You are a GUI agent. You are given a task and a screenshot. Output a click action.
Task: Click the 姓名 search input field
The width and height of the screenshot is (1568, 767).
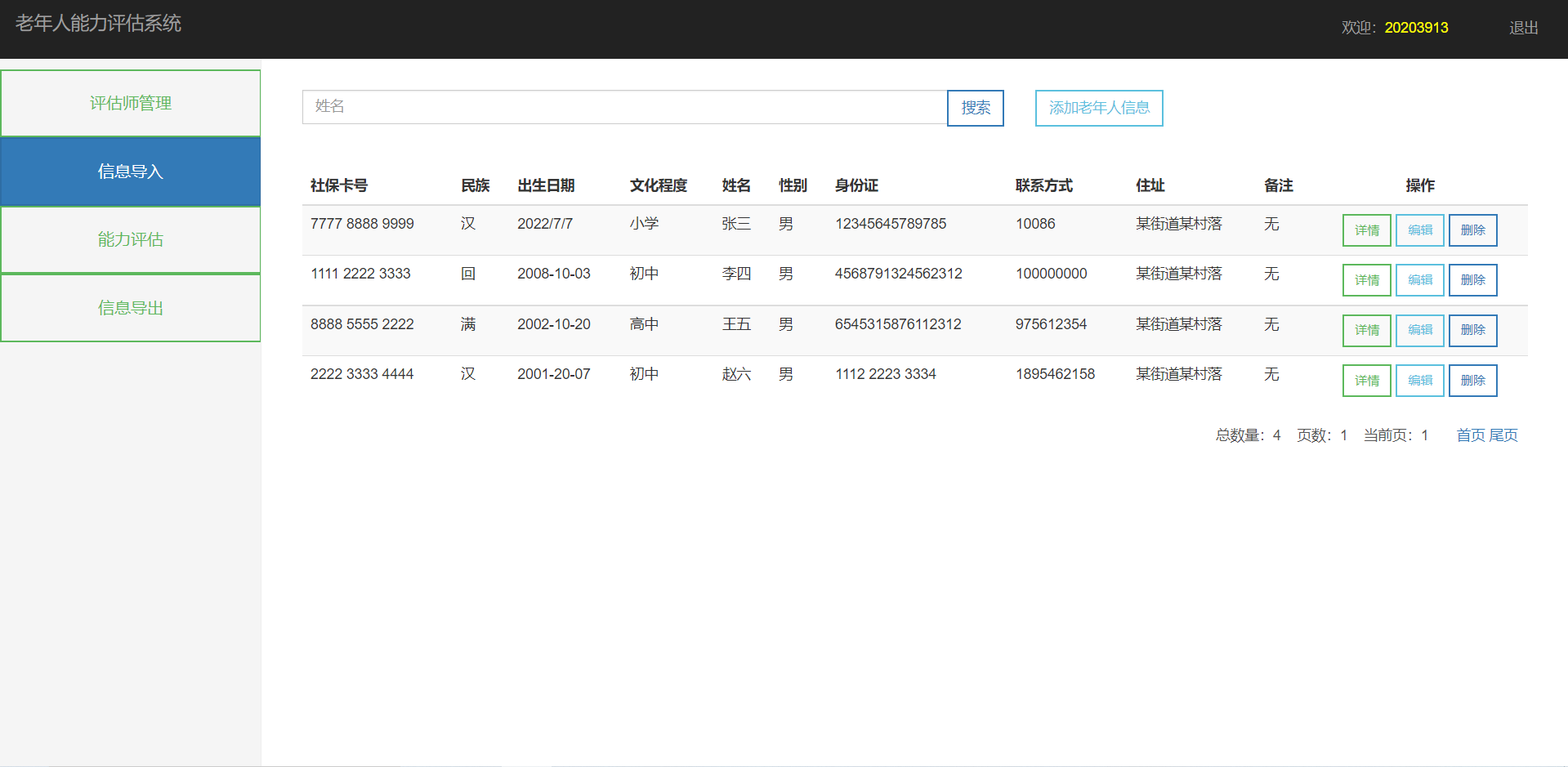click(x=624, y=107)
